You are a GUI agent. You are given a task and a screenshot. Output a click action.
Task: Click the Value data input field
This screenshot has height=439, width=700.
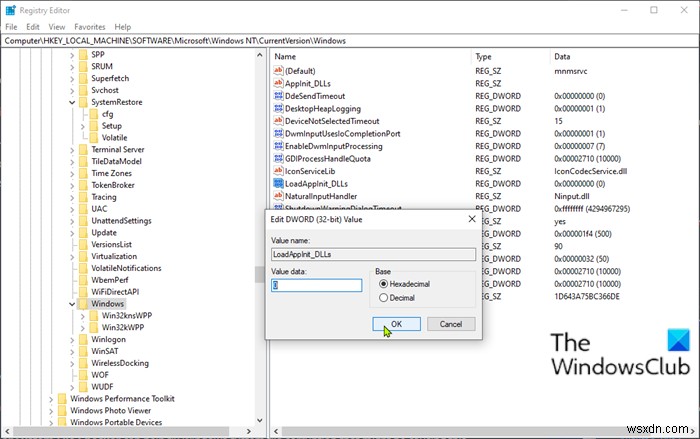[317, 285]
